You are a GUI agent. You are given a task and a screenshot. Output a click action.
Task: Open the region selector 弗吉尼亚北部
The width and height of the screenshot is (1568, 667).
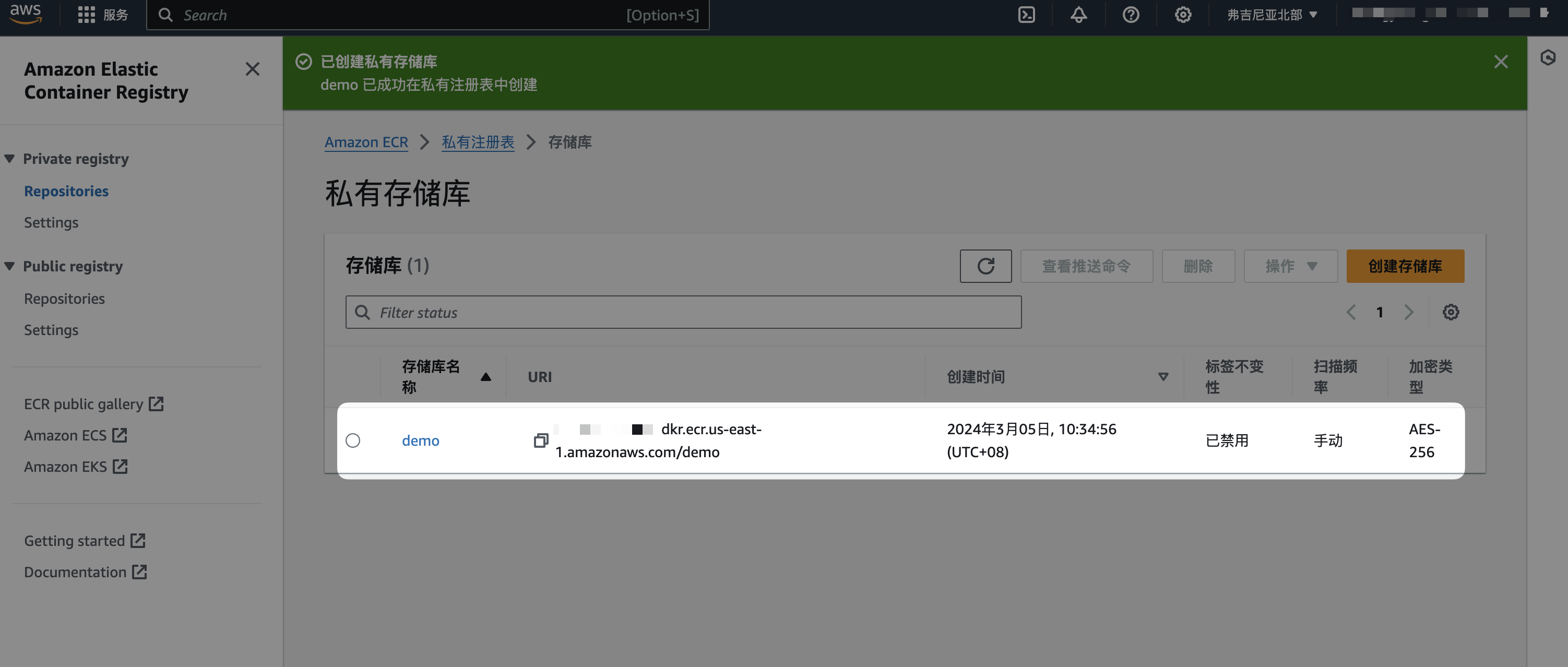pos(1272,15)
